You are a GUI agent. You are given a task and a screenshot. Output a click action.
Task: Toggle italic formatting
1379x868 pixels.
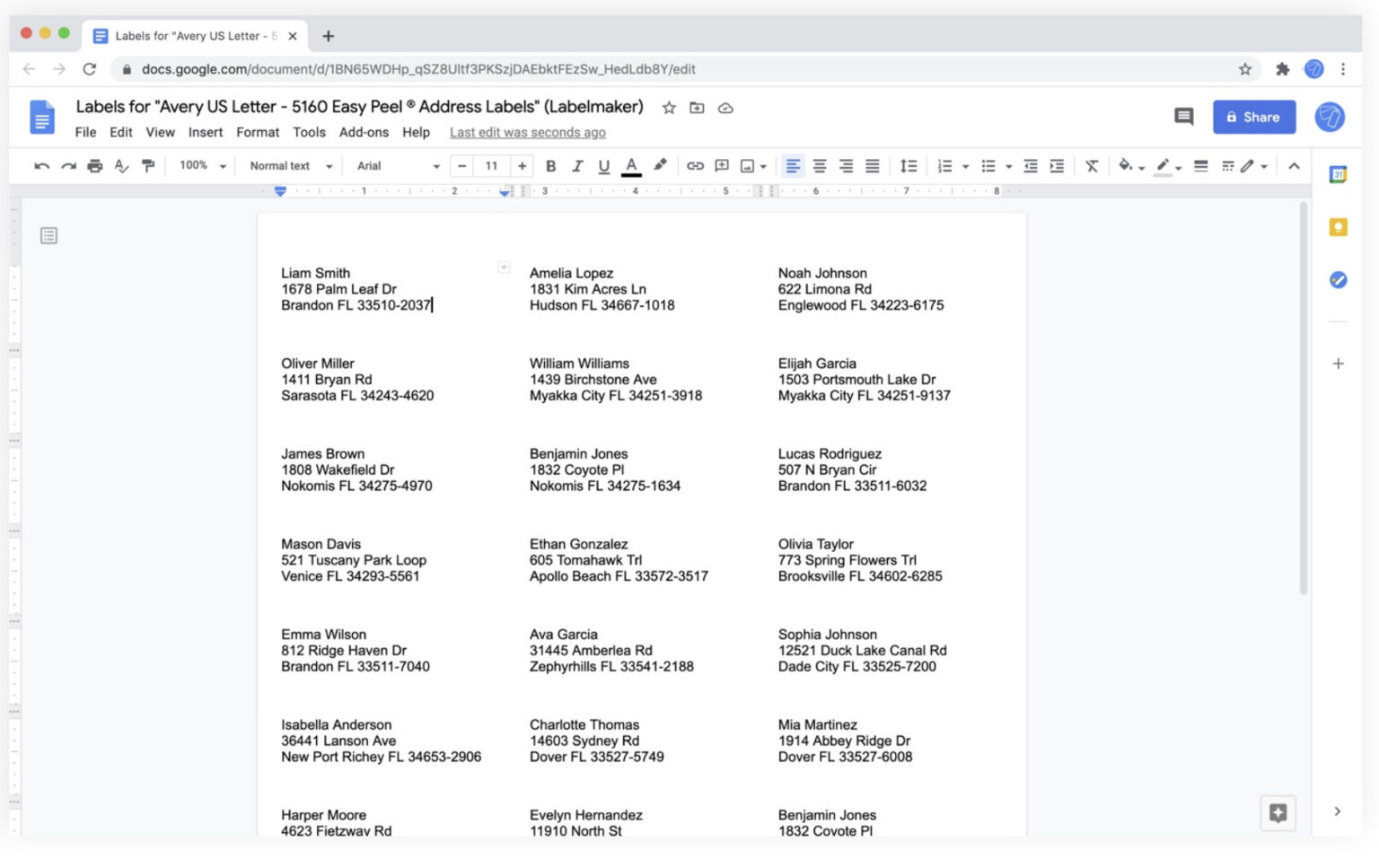577,166
